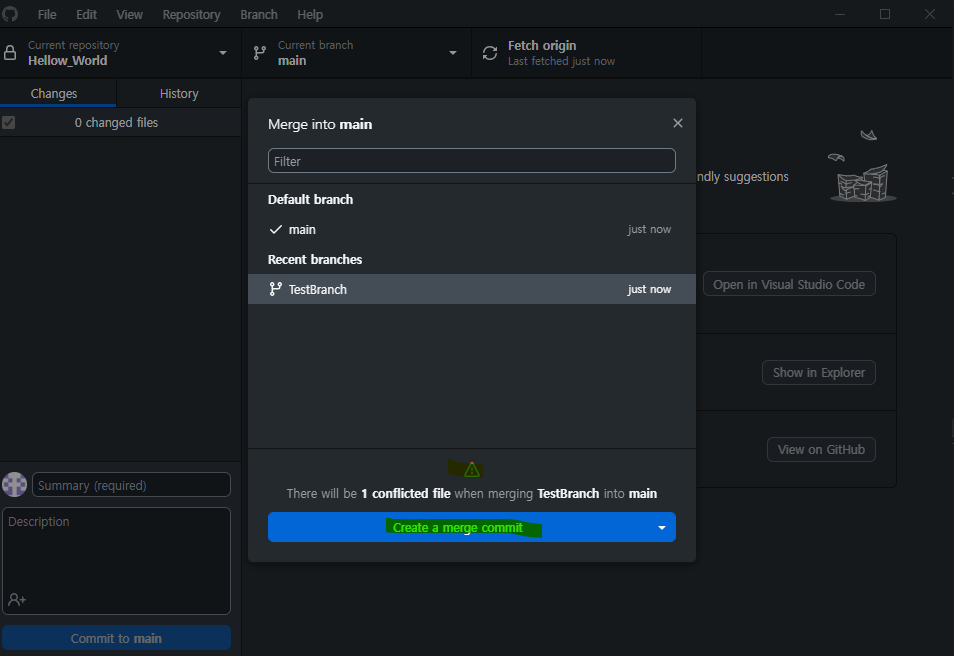Open the Edit menu
This screenshot has height=656, width=954.
point(86,14)
